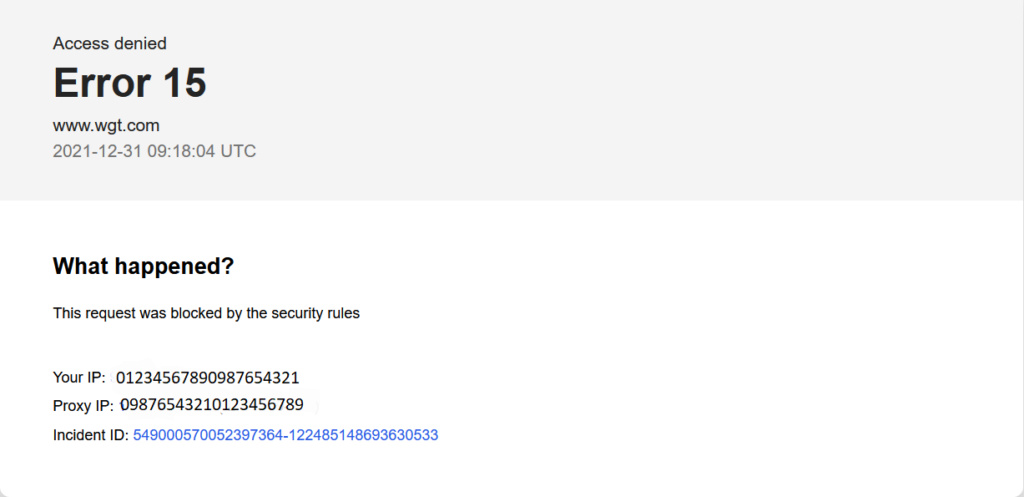Click the Your IP value 01234567890987654321
The image size is (1024, 497).
tap(207, 377)
